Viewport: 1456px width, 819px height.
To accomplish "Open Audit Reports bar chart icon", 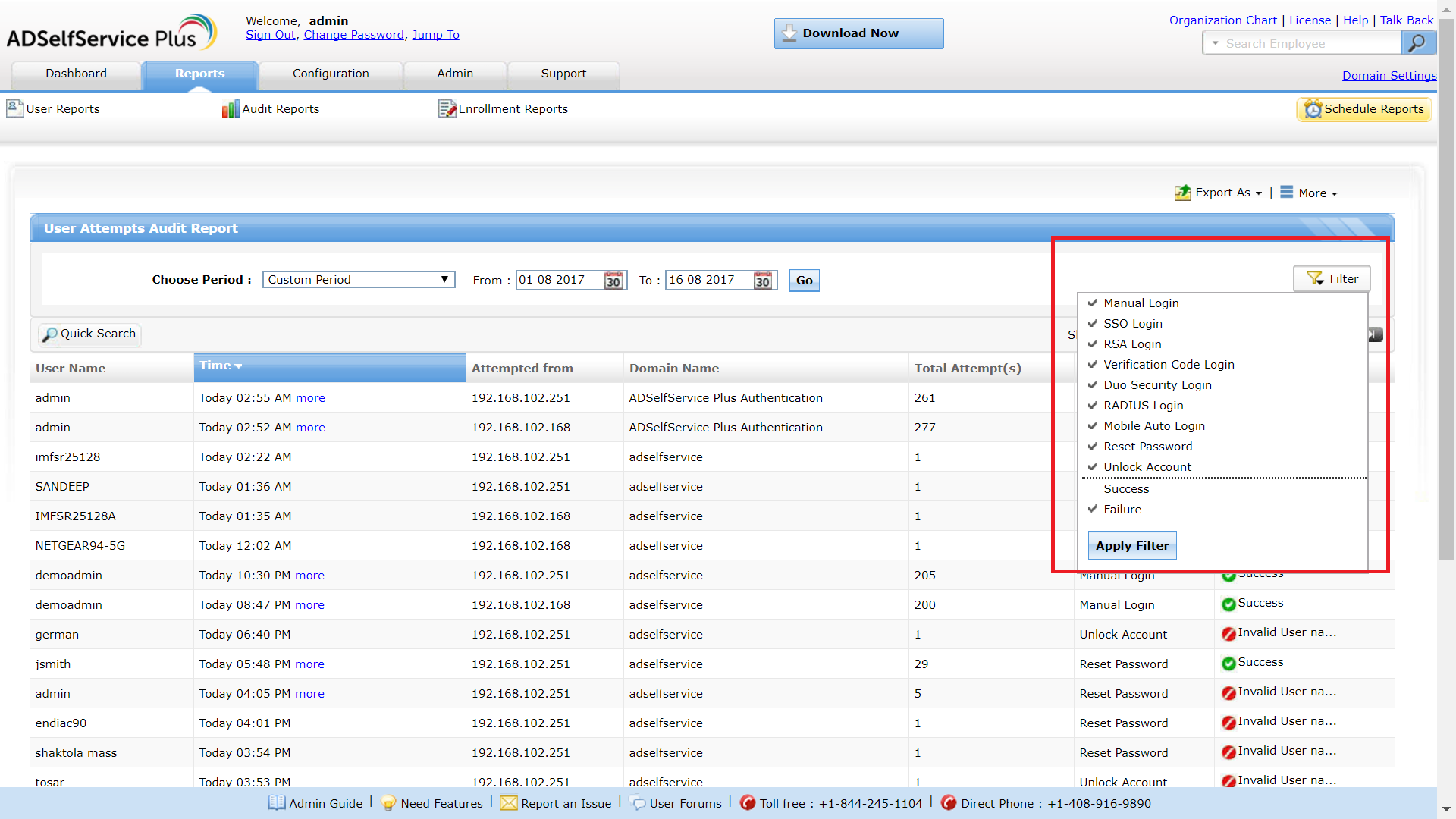I will pos(231,109).
